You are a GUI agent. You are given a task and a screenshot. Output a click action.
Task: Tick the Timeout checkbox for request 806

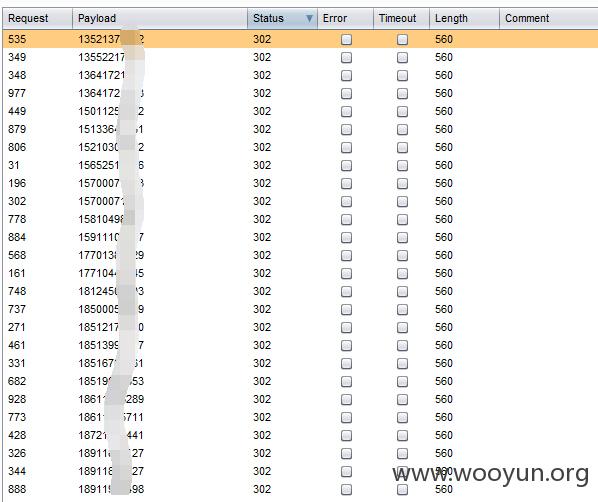click(402, 147)
